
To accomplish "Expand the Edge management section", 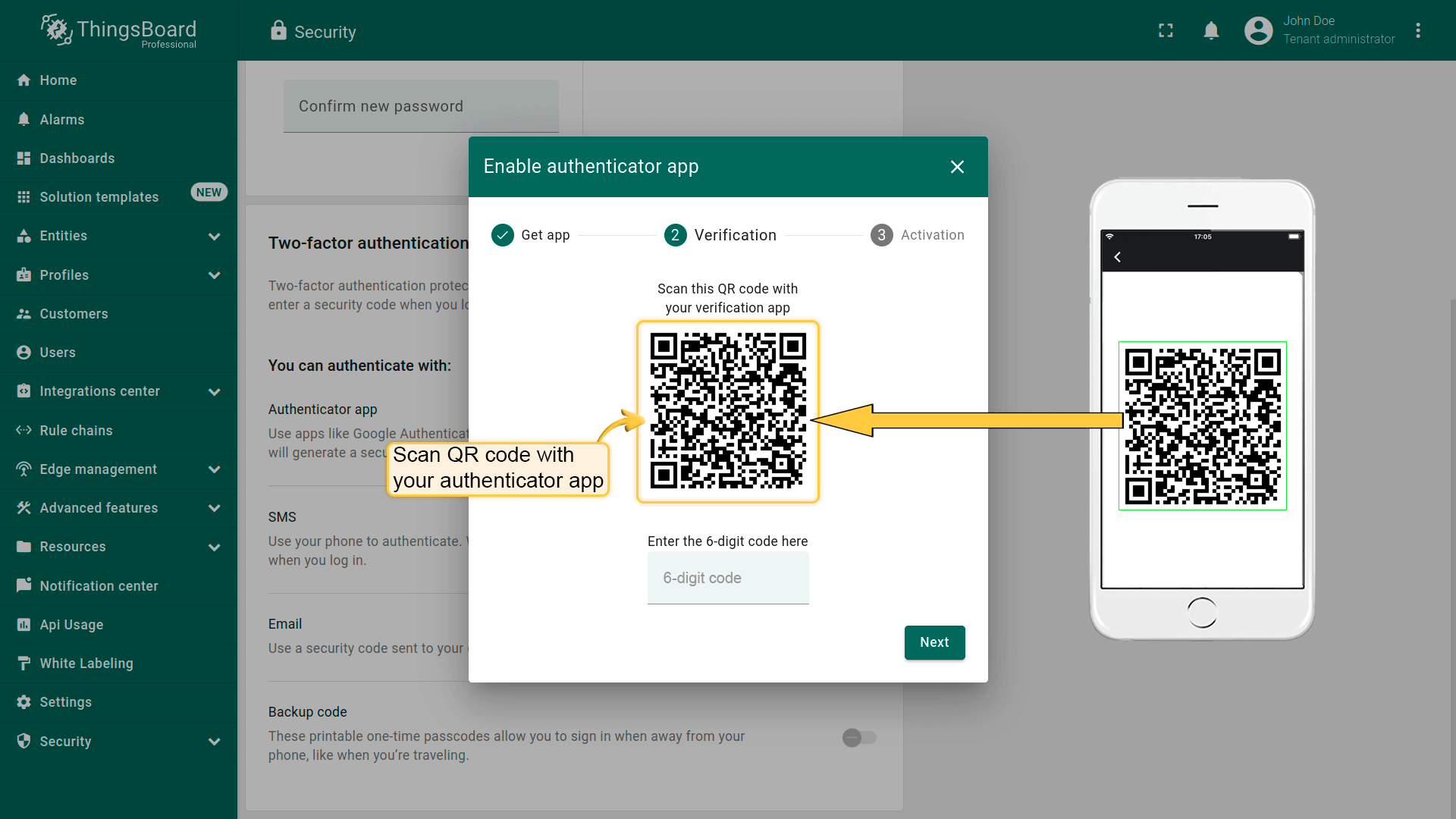I will (x=214, y=469).
